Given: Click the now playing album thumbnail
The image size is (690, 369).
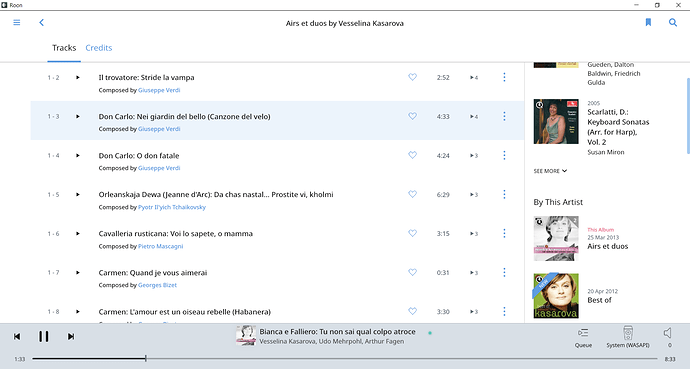Looking at the screenshot, I should pos(246,336).
